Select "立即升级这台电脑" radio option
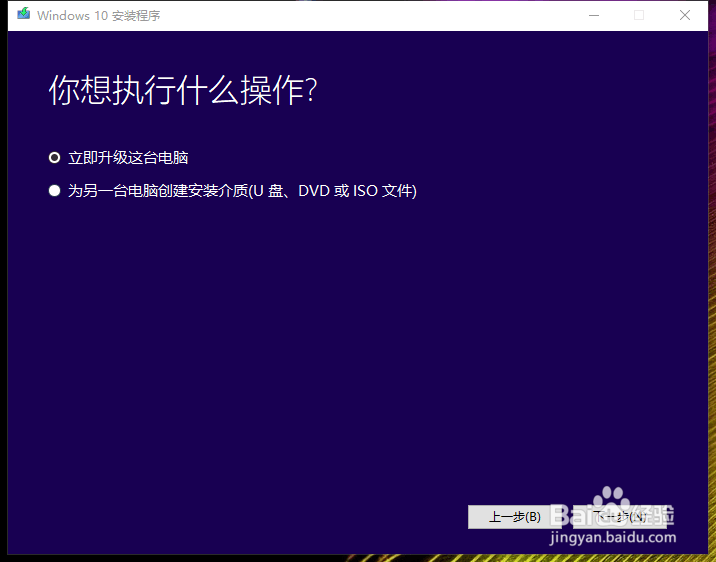The height and width of the screenshot is (562, 716). (54, 158)
